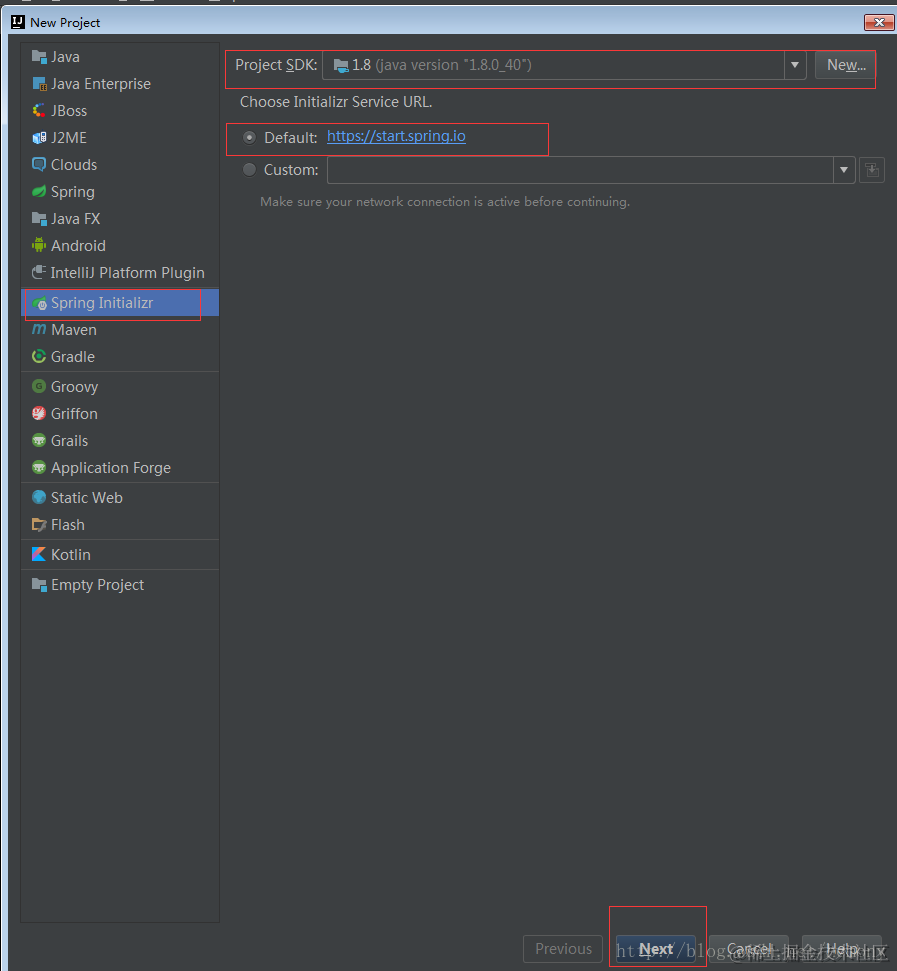Select 'Empty Project' text in the list
The image size is (897, 971).
click(x=97, y=585)
